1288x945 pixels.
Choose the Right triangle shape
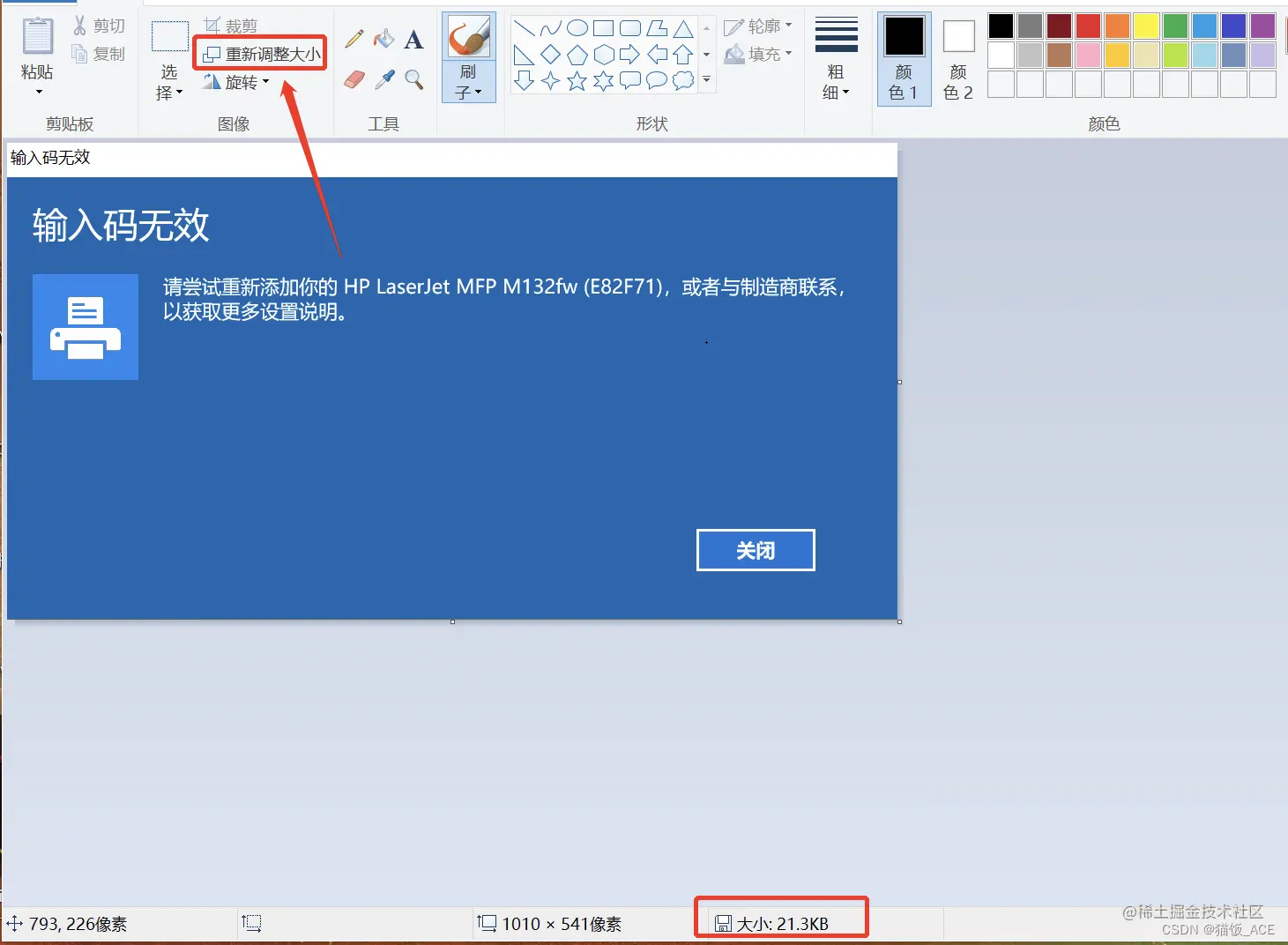(524, 55)
